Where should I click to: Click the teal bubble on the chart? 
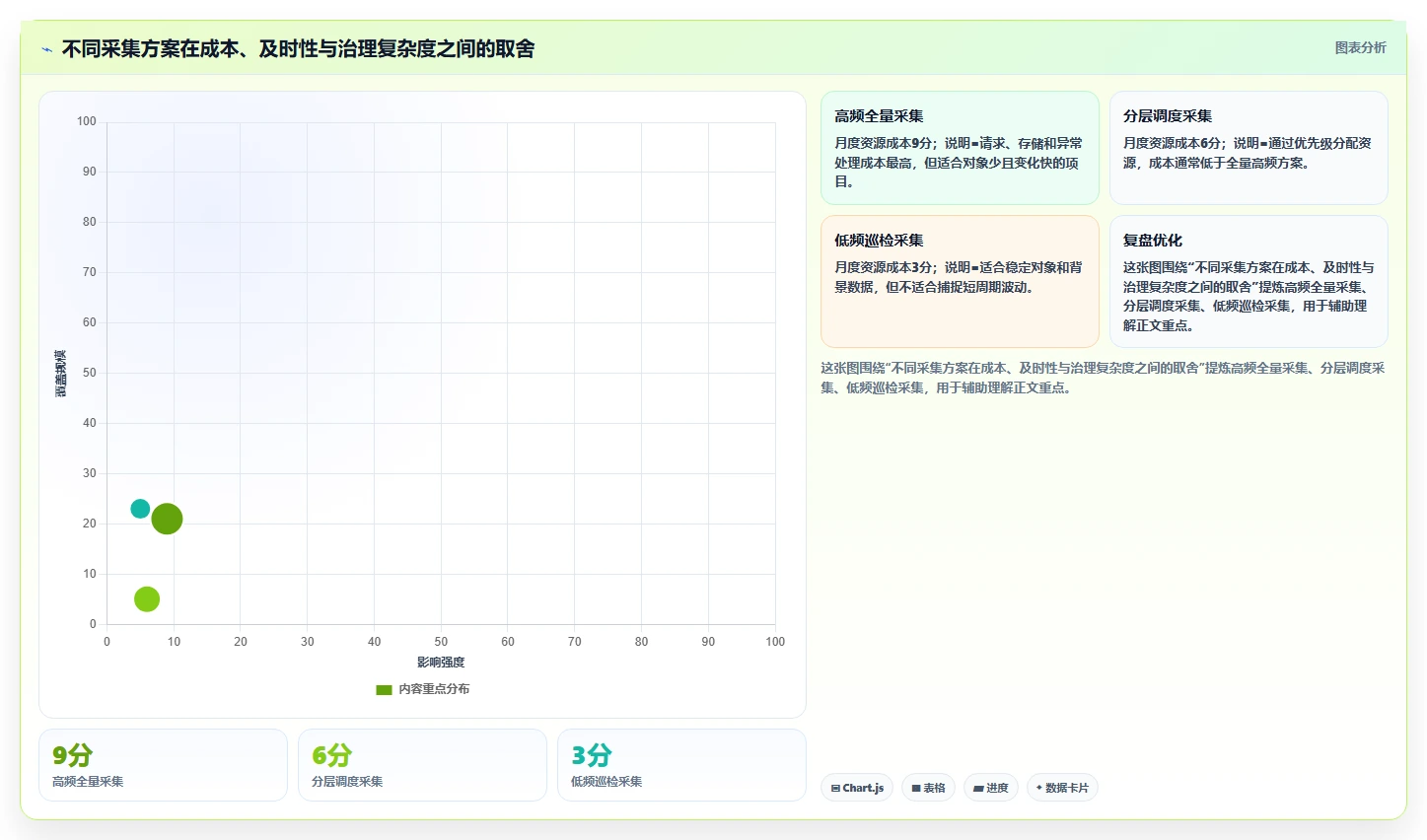point(140,509)
